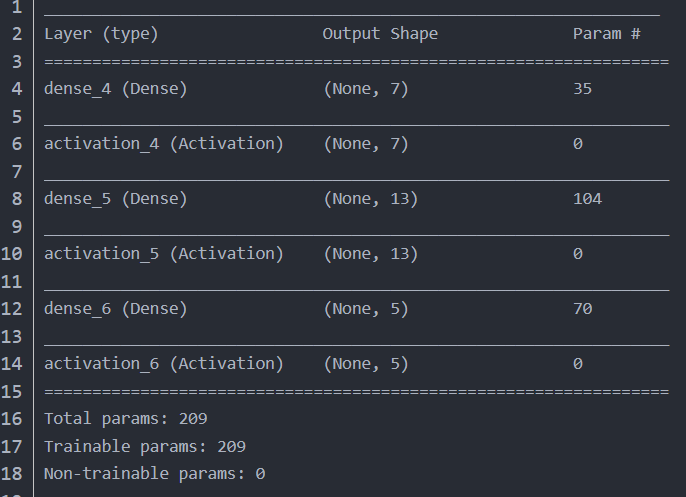Screen dimensions: 686x497
Task: Place cursor on 'dense_4 (Dense)' text
Action: [x=115, y=89]
